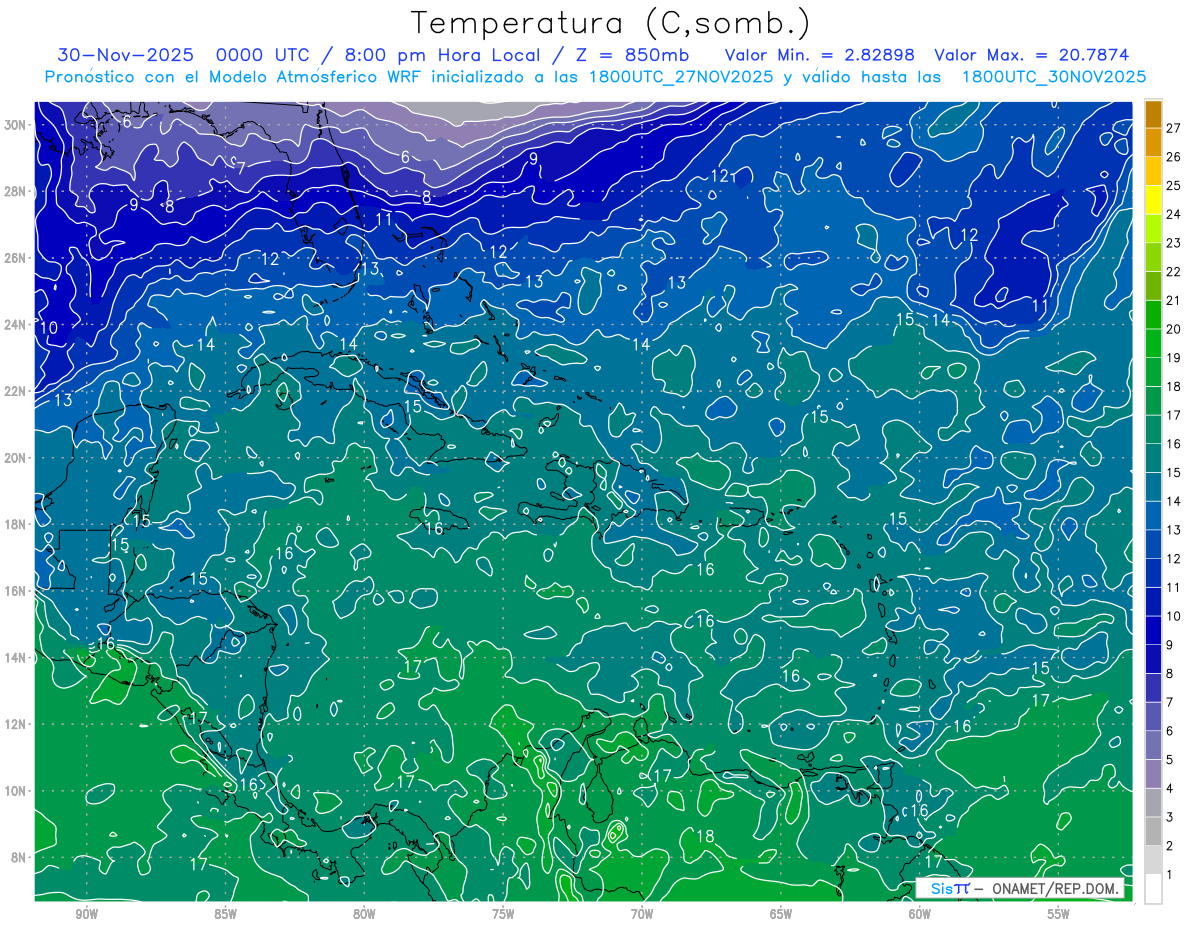This screenshot has width=1200, height=927.
Task: Click the '18' contour label on map
Action: pyautogui.click(x=705, y=836)
